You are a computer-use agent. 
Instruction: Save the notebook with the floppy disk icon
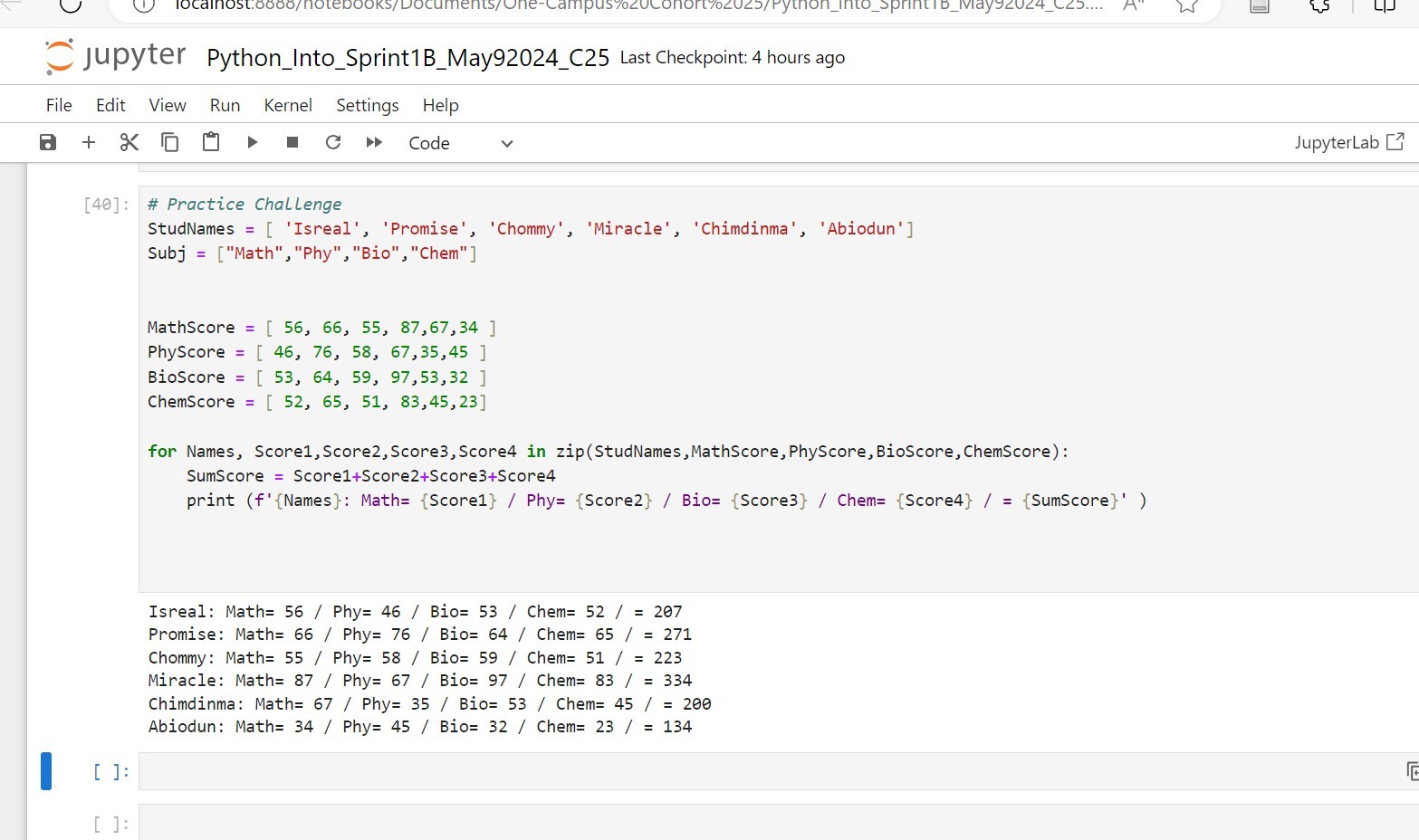[48, 142]
